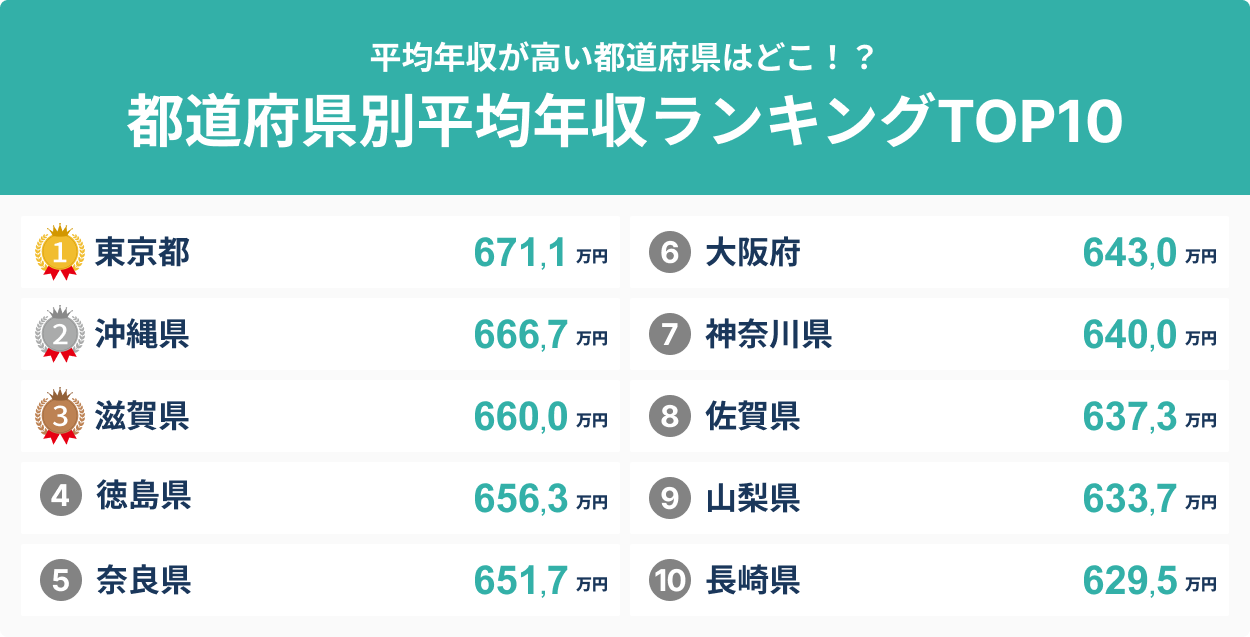
Task: Select the 長崎県 prefecture name
Action: coord(752,580)
